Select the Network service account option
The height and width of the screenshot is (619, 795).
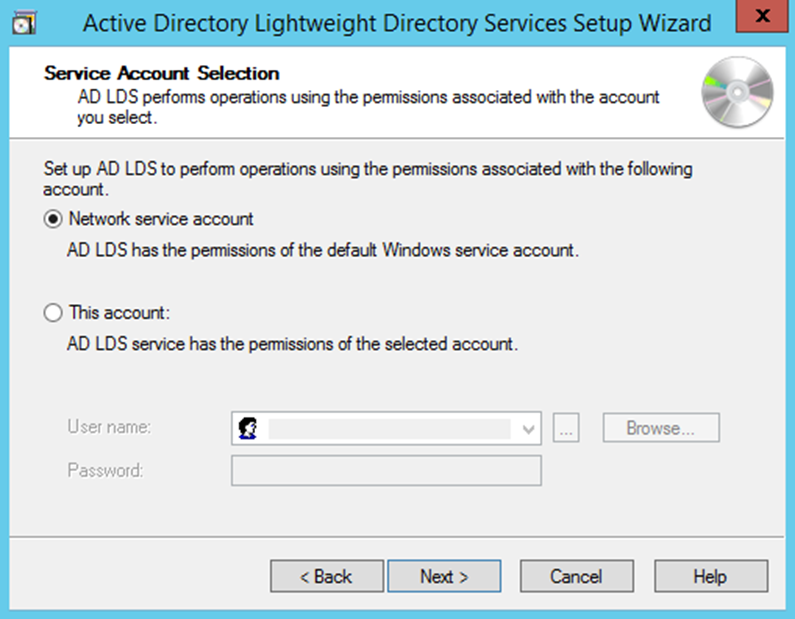click(x=53, y=219)
